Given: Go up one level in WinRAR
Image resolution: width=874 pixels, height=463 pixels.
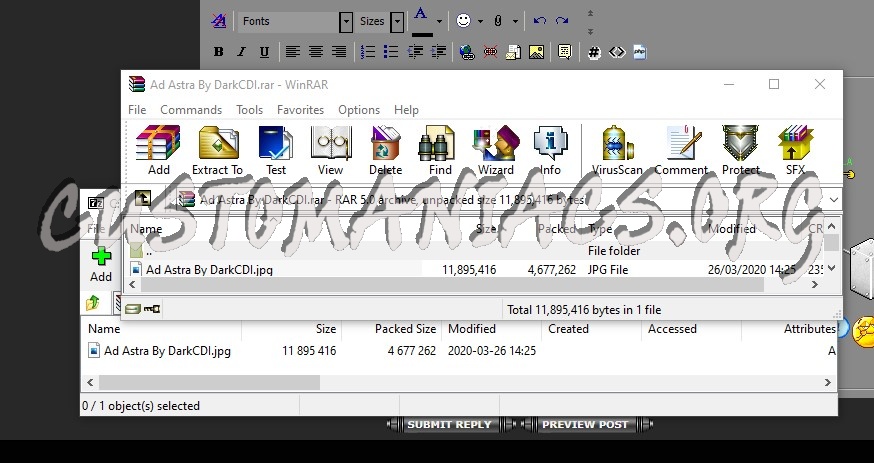Looking at the screenshot, I should click(143, 198).
